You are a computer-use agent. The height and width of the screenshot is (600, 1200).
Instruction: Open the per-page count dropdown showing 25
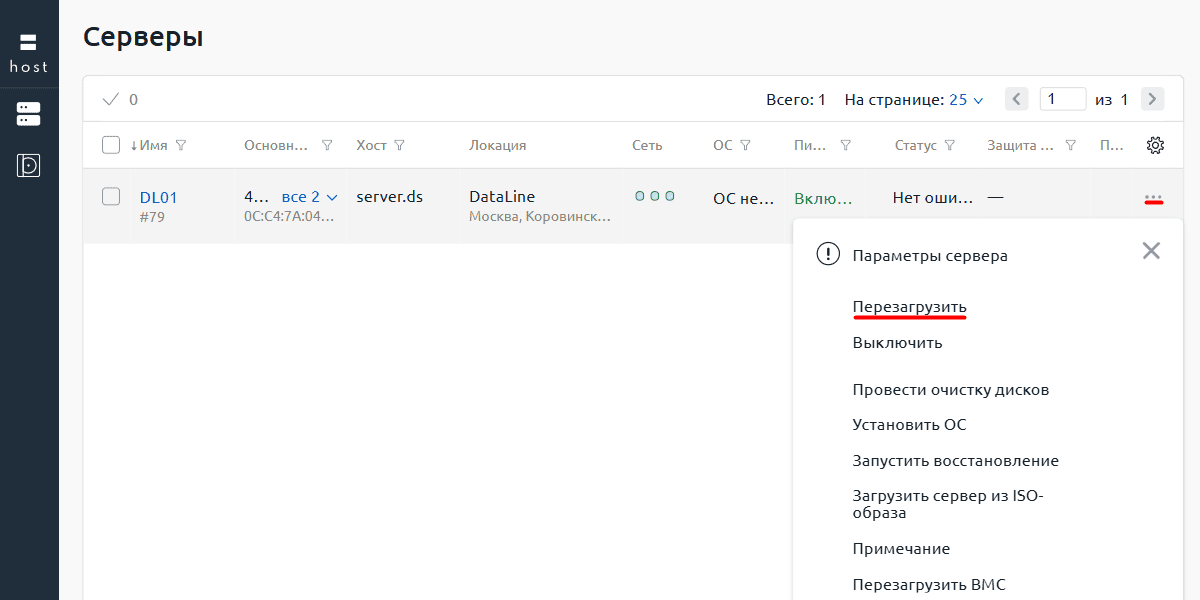[x=966, y=100]
